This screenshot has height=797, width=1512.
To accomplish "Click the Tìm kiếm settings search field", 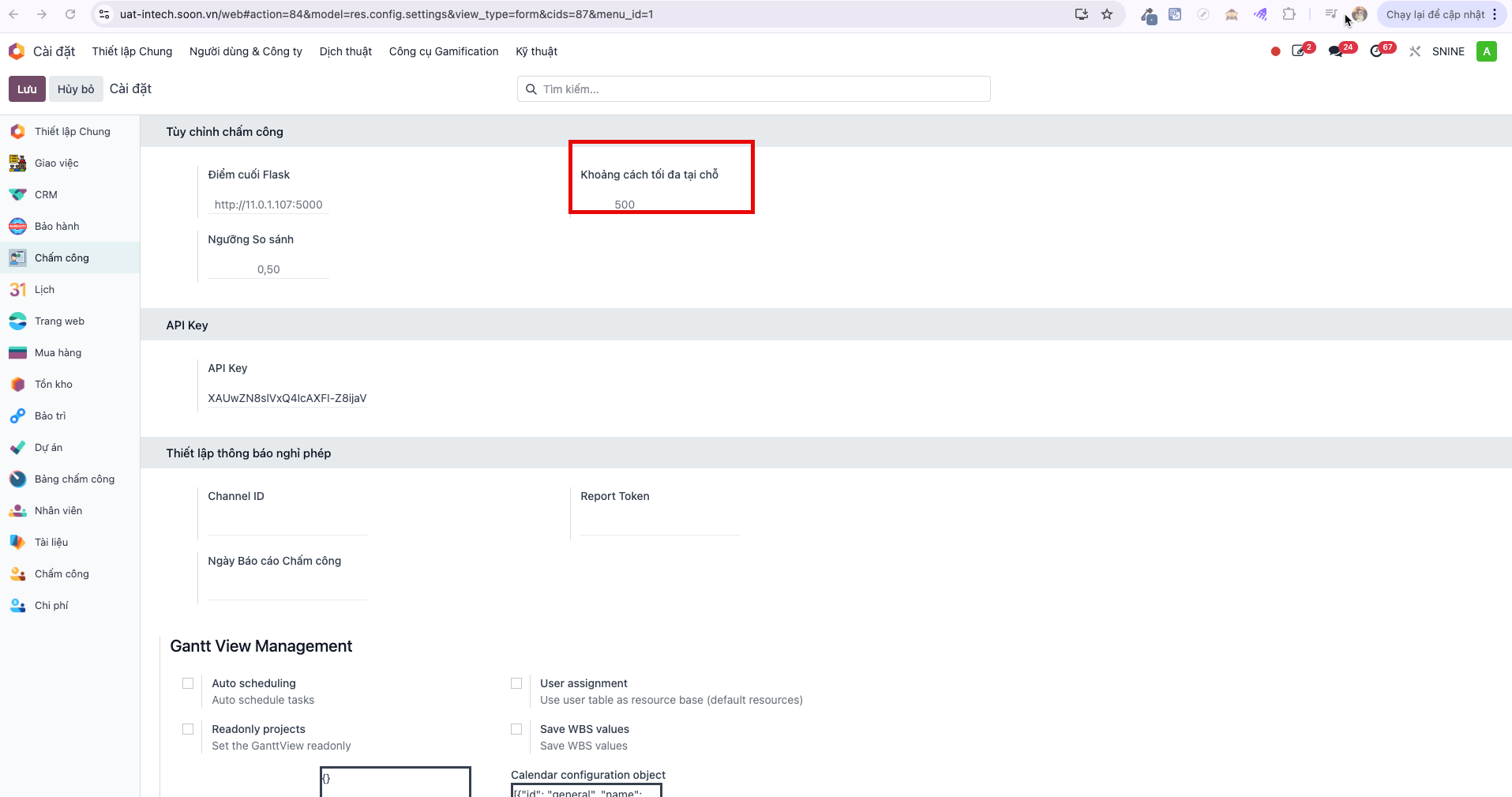I will 754,89.
